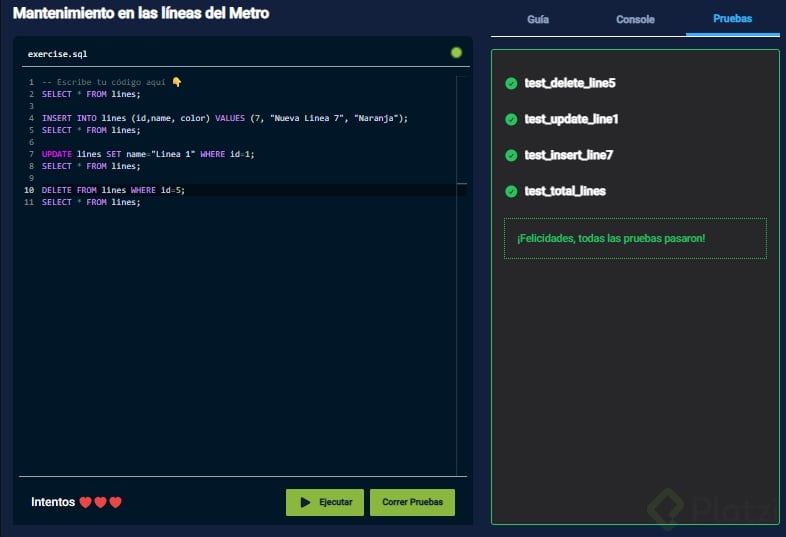Click the Felicidades success message
The width and height of the screenshot is (786, 537).
635,239
